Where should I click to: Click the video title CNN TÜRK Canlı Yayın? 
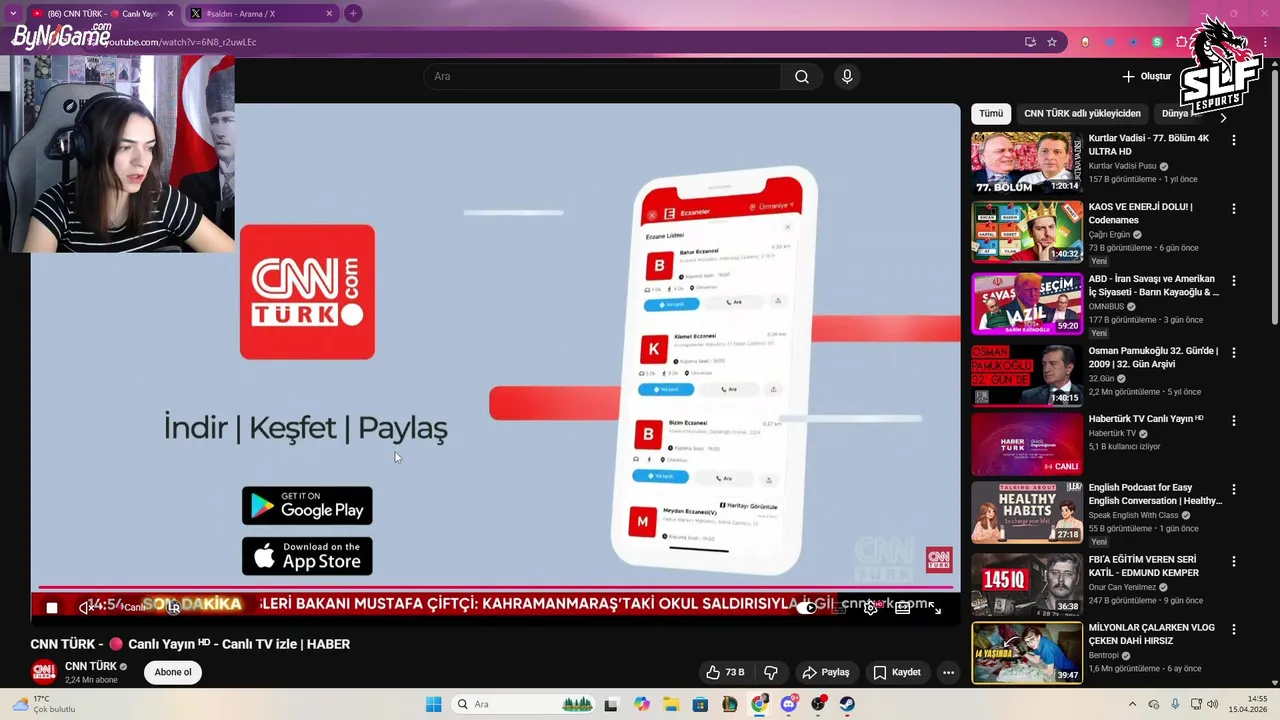[190, 644]
